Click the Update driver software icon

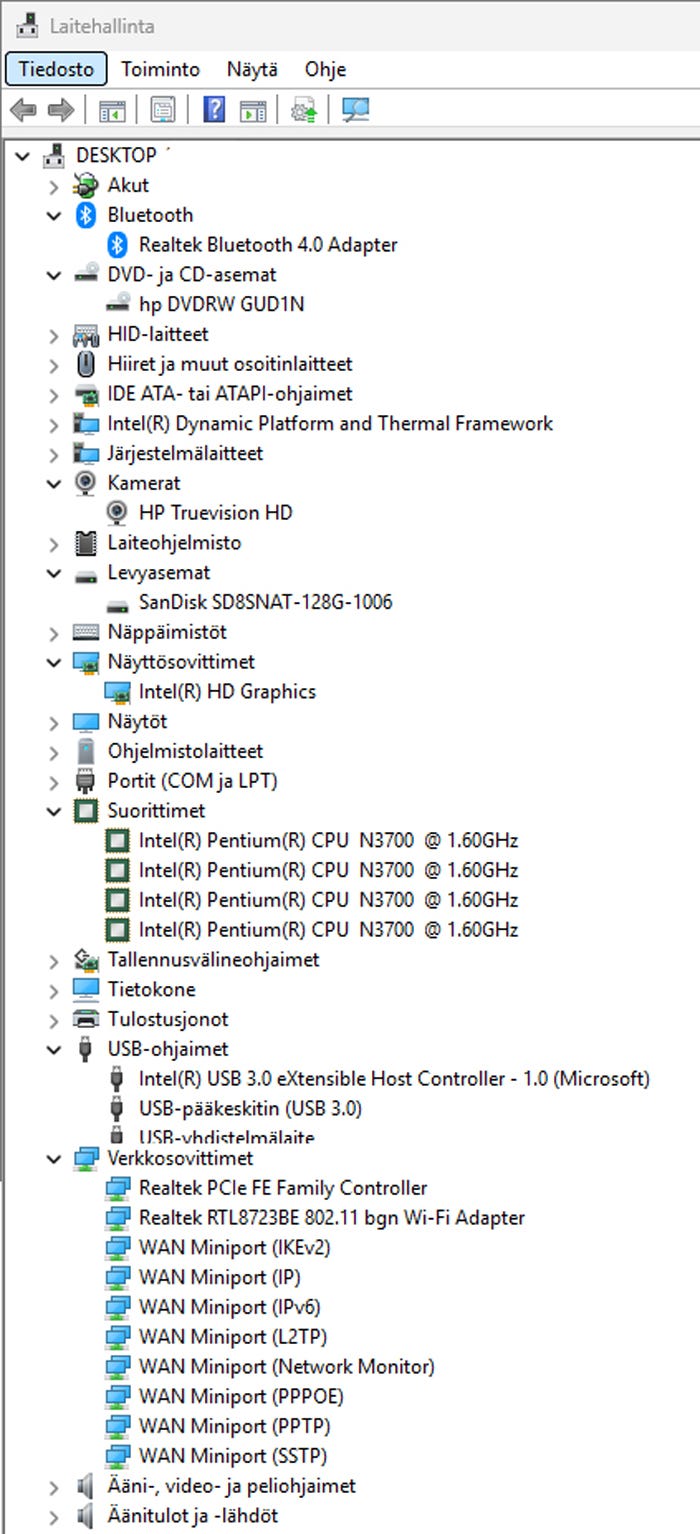tap(304, 110)
